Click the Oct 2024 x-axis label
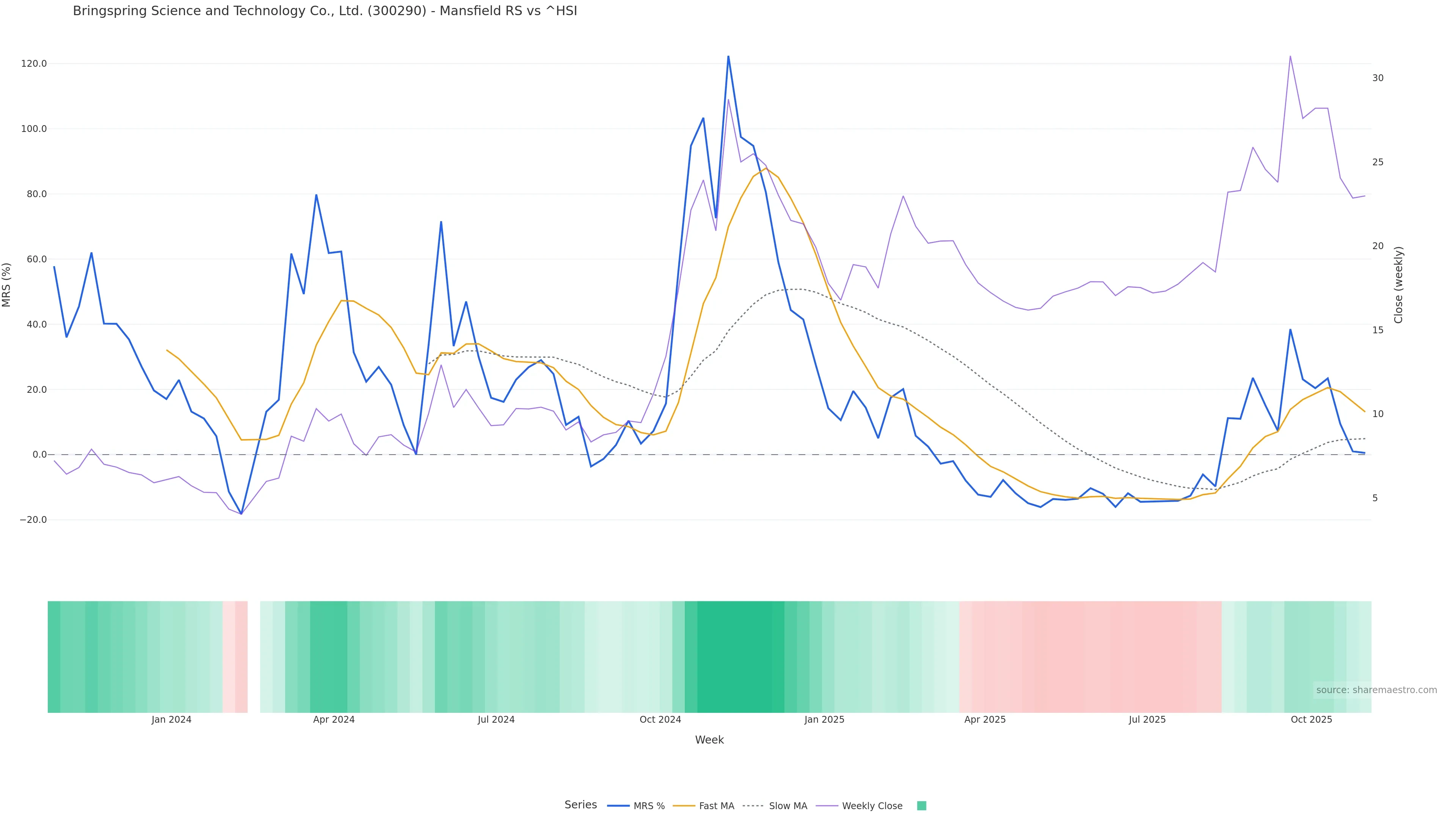The width and height of the screenshot is (1456, 819). click(x=660, y=720)
